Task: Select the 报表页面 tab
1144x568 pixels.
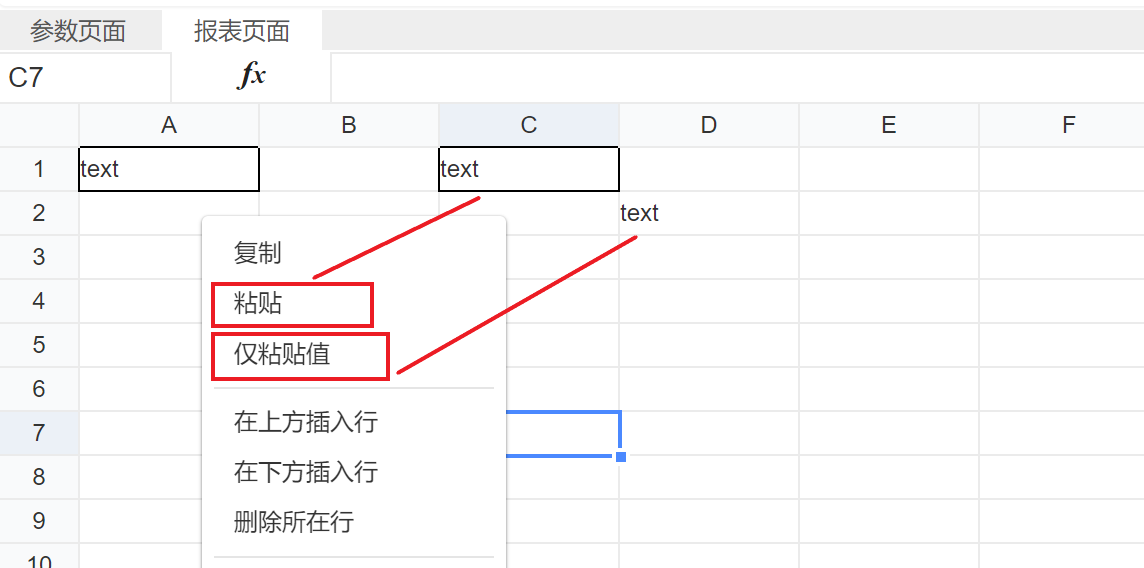Action: pyautogui.click(x=241, y=31)
